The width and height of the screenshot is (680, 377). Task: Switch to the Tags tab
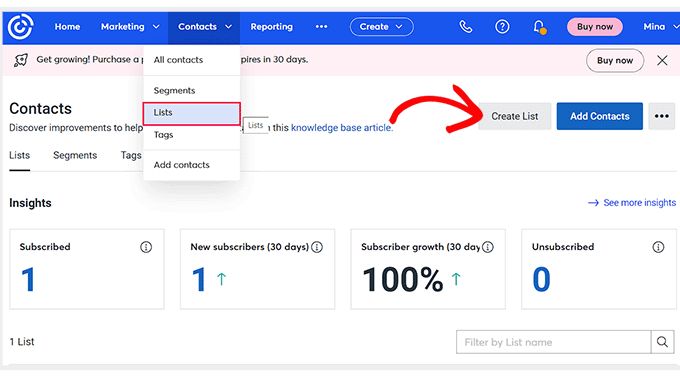pos(131,156)
